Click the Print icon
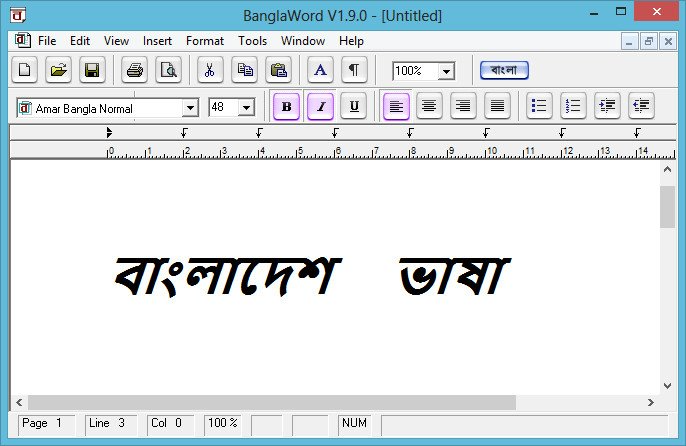686x446 pixels. coord(134,70)
